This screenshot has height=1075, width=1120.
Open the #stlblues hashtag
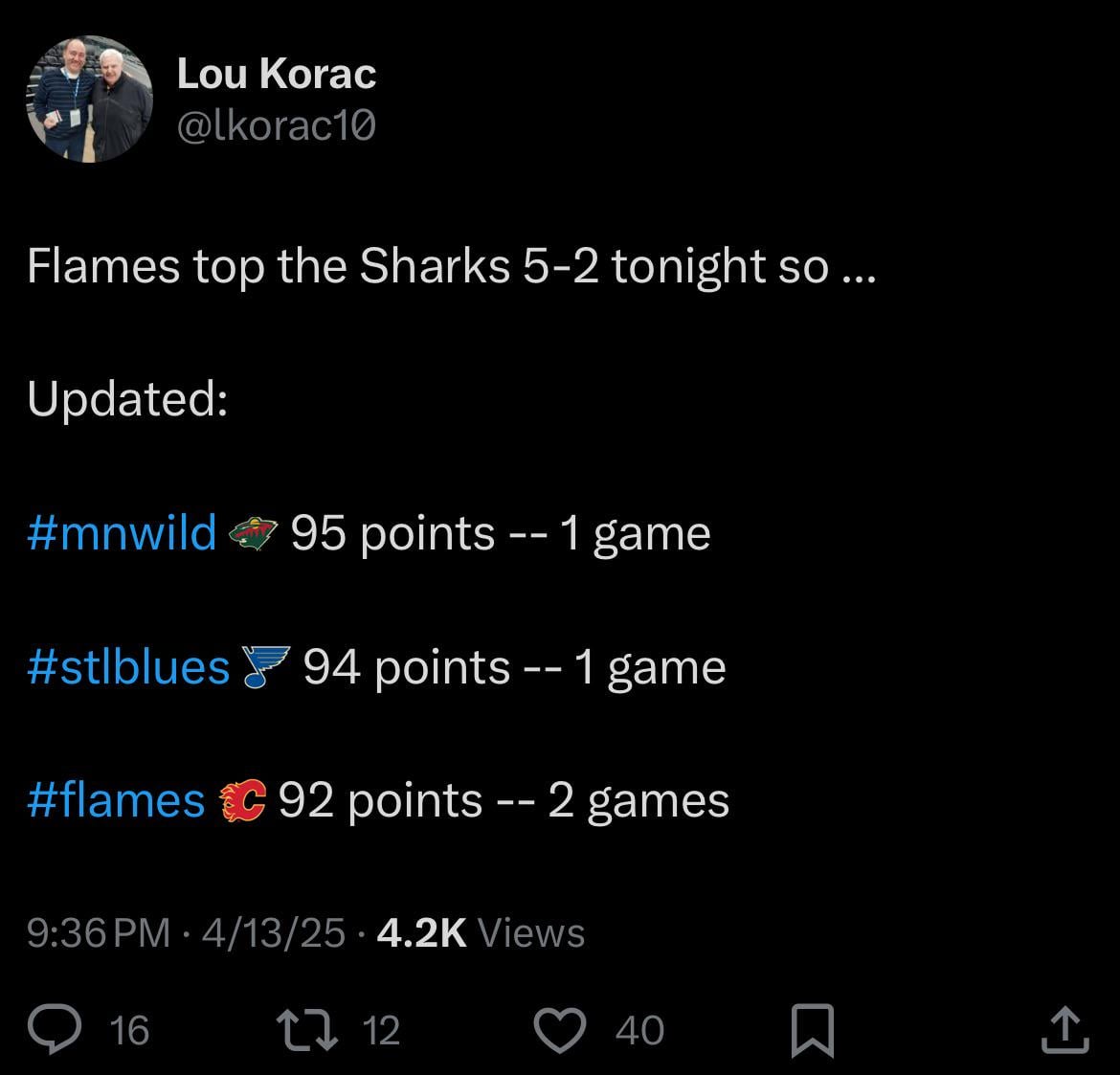[x=129, y=667]
